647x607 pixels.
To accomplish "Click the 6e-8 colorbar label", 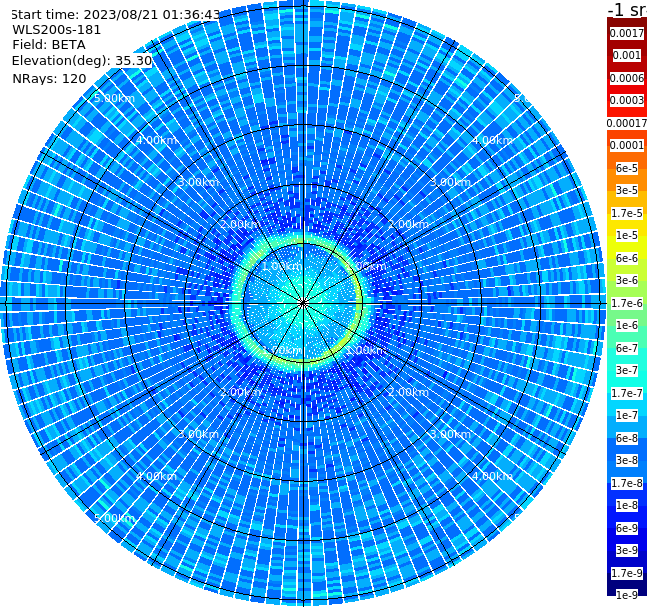I will coord(627,438).
